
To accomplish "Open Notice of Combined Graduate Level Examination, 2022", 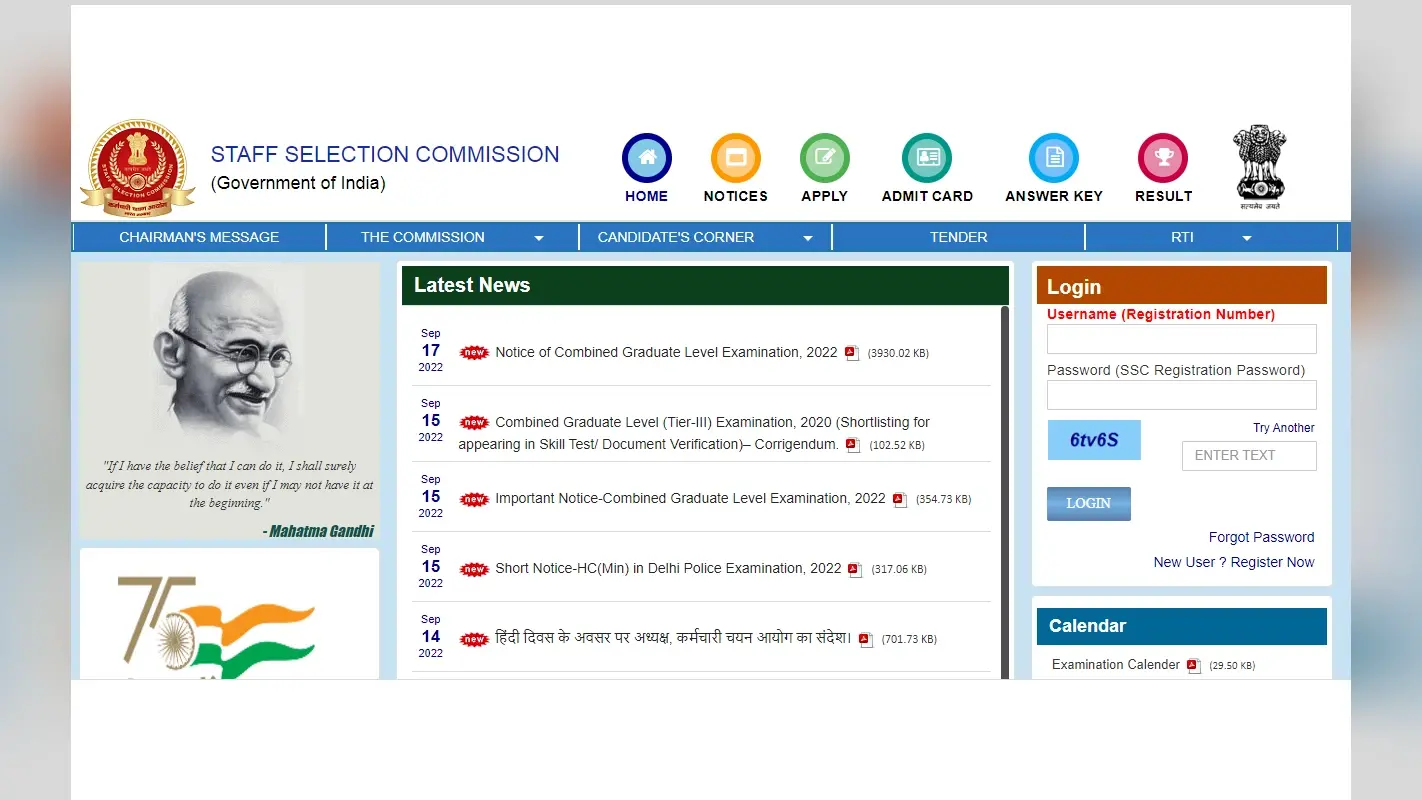I will point(666,352).
